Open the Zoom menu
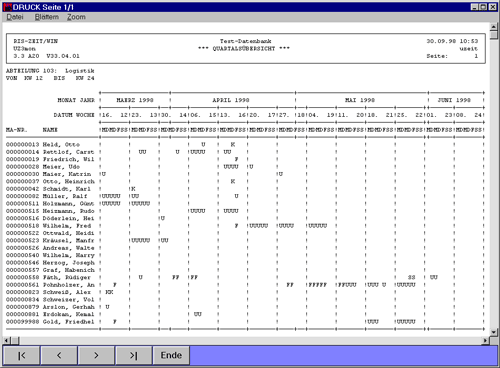The height and width of the screenshot is (368, 500). coord(76,17)
